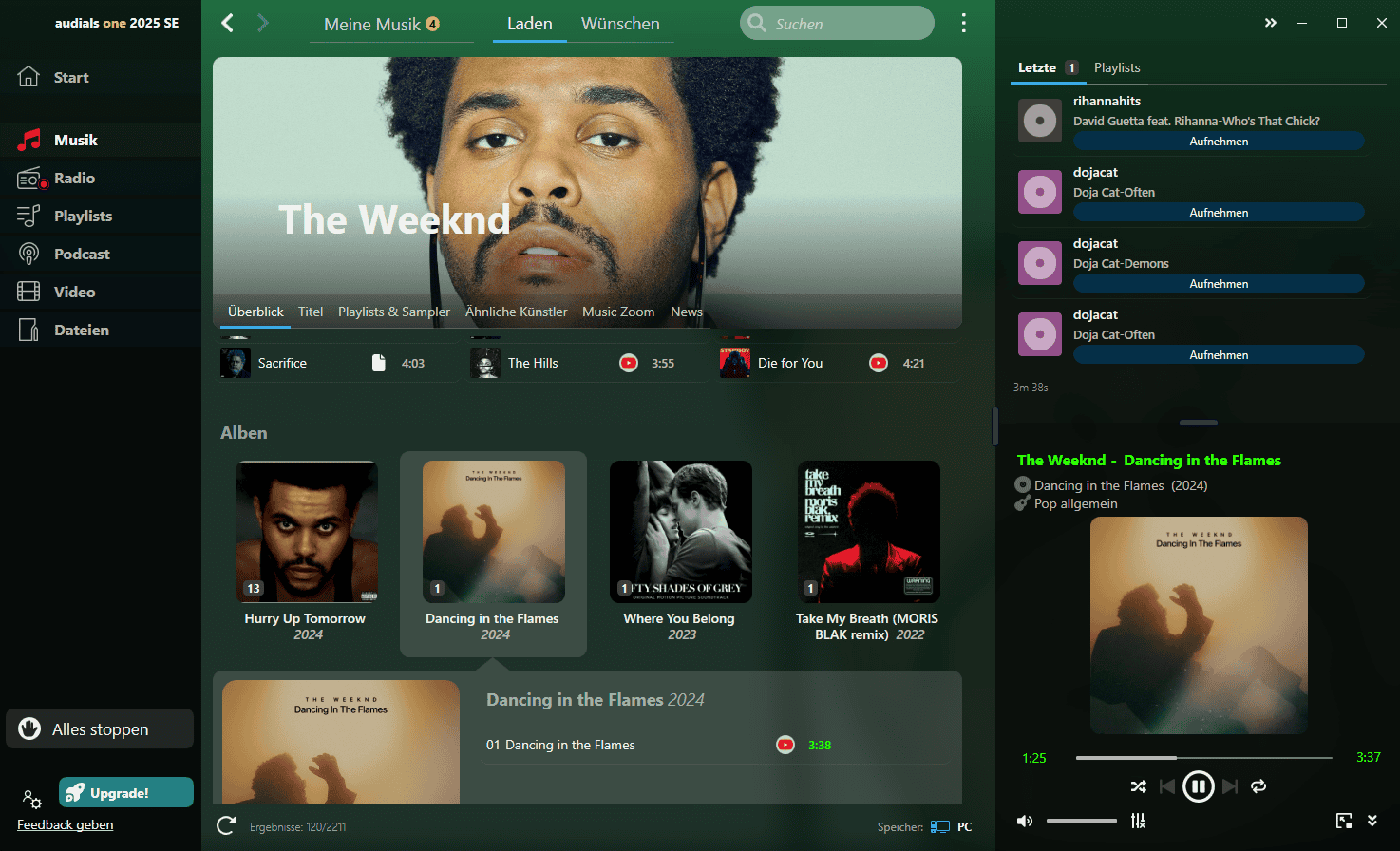Mute the player volume speaker
The image size is (1400, 851).
click(x=1025, y=821)
